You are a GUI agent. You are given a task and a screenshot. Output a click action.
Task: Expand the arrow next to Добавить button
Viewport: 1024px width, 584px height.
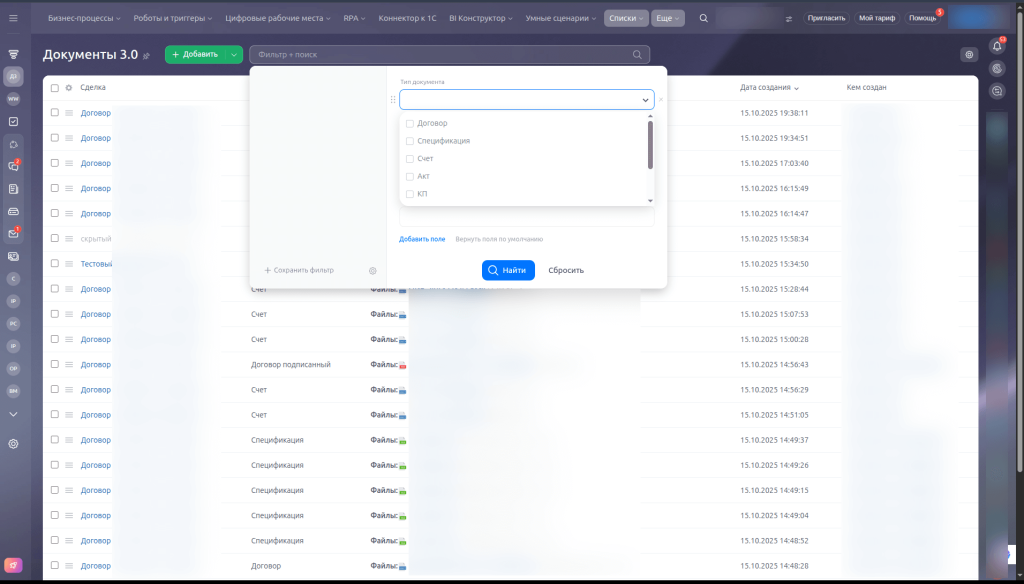234,54
